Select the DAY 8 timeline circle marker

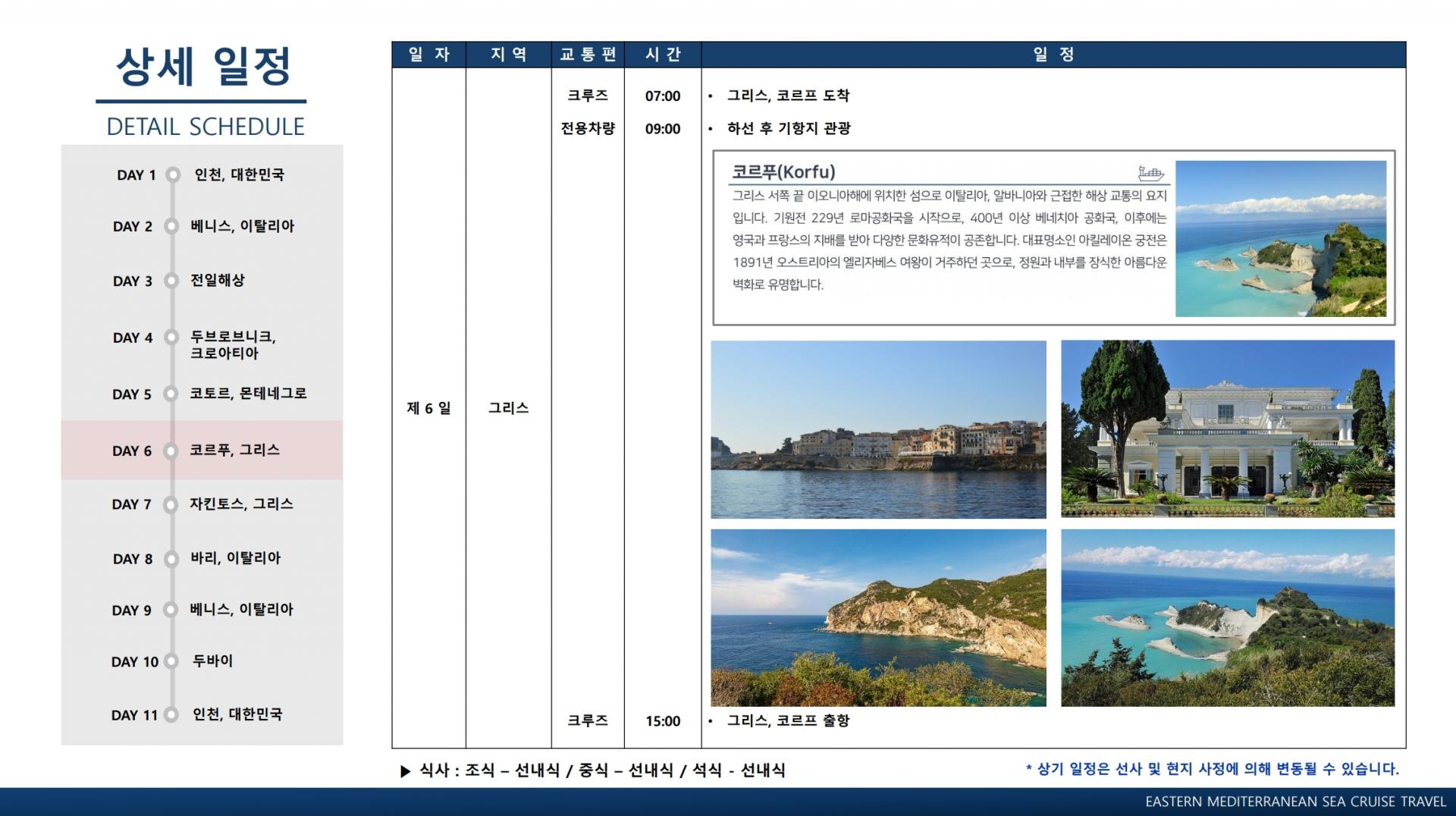pos(172,559)
